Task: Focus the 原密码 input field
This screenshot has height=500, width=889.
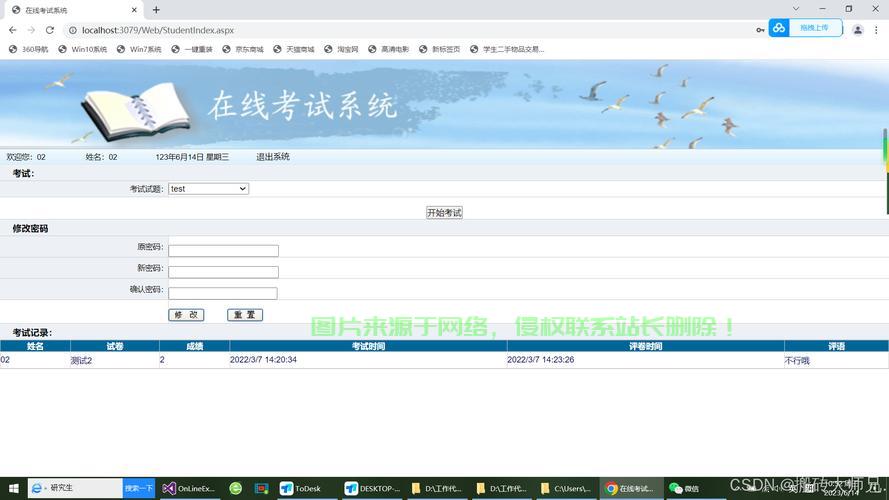Action: coord(223,251)
